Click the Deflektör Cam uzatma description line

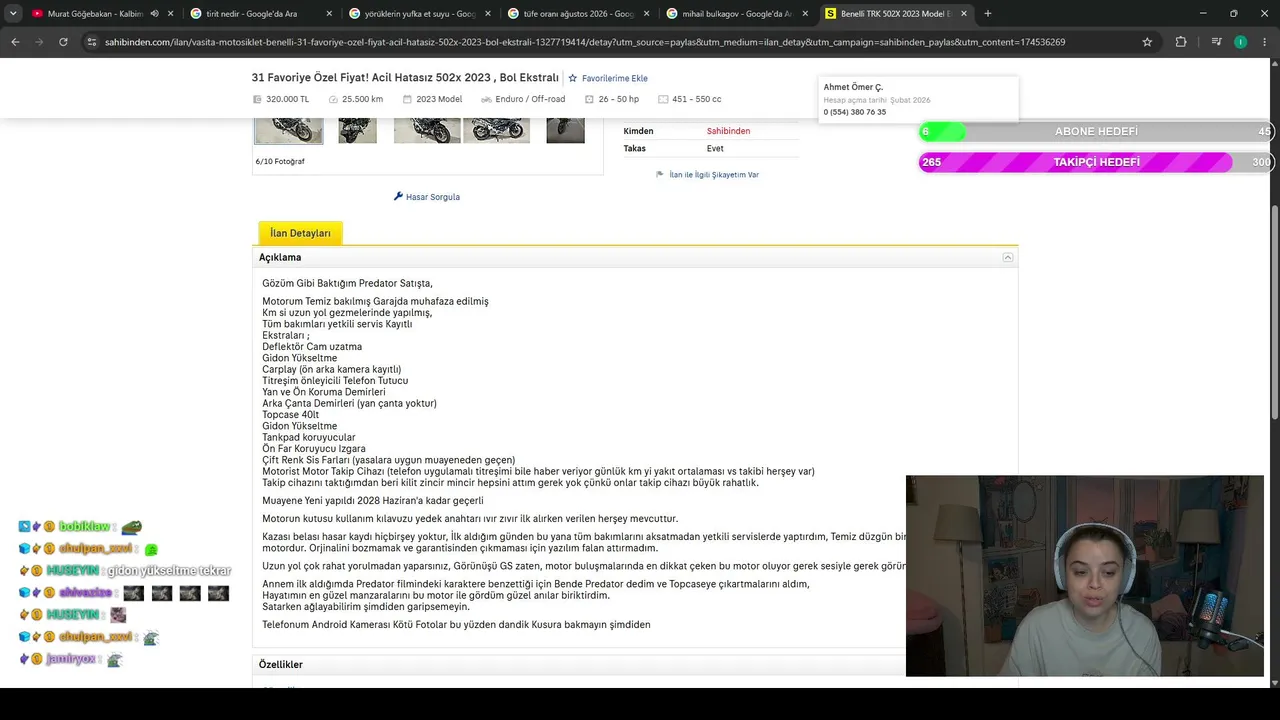(x=312, y=347)
